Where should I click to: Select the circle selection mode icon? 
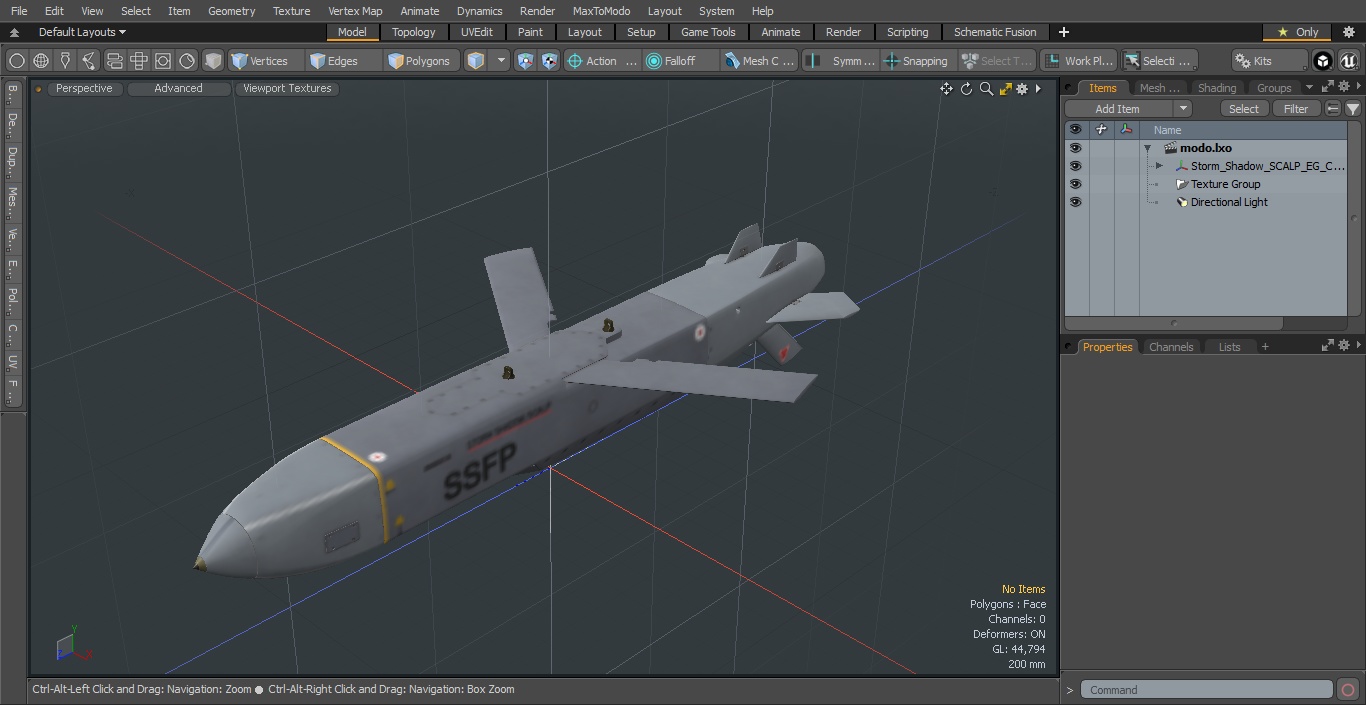coord(17,61)
